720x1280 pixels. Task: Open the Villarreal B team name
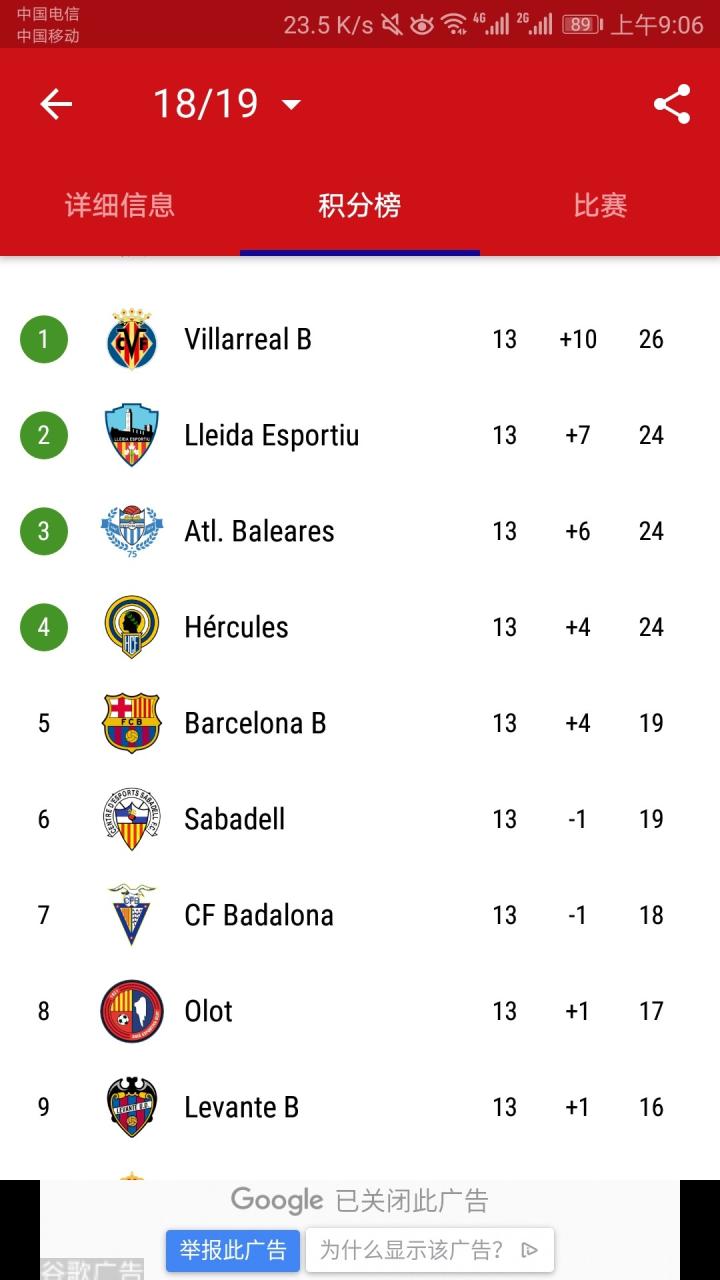tap(248, 339)
